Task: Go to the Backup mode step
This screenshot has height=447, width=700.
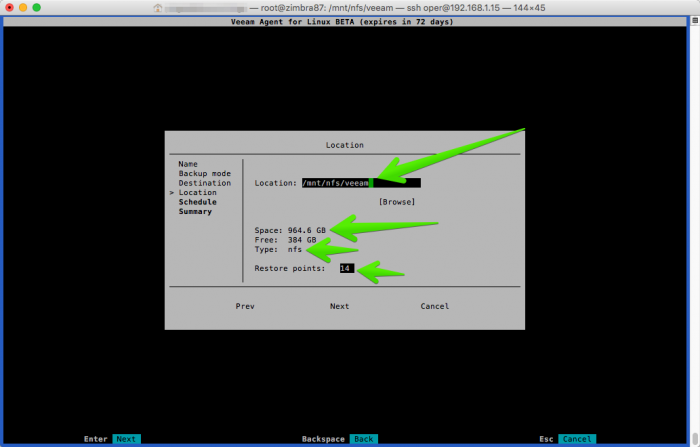Action: pos(204,173)
